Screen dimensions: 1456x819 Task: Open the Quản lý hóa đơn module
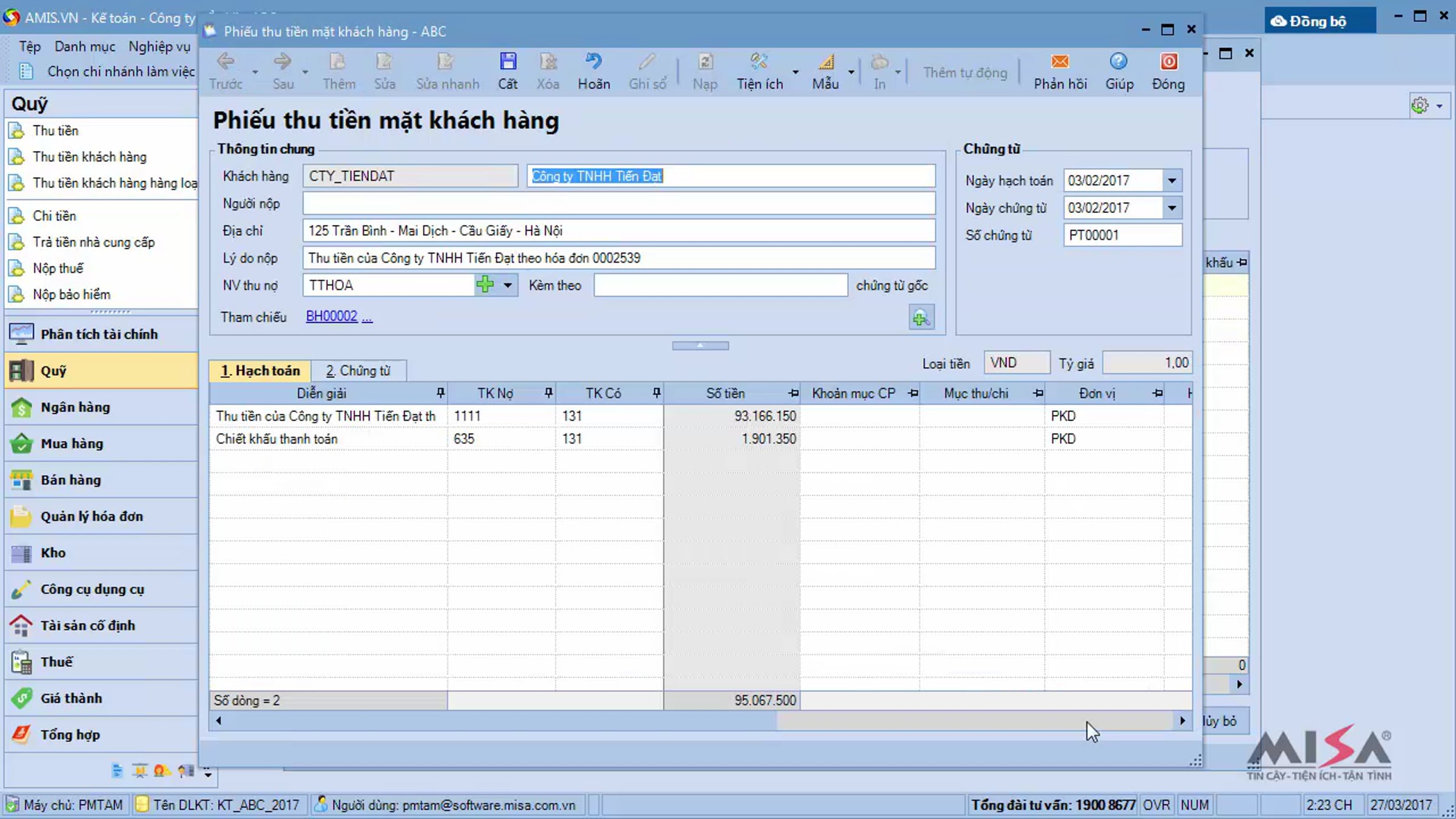[x=101, y=516]
